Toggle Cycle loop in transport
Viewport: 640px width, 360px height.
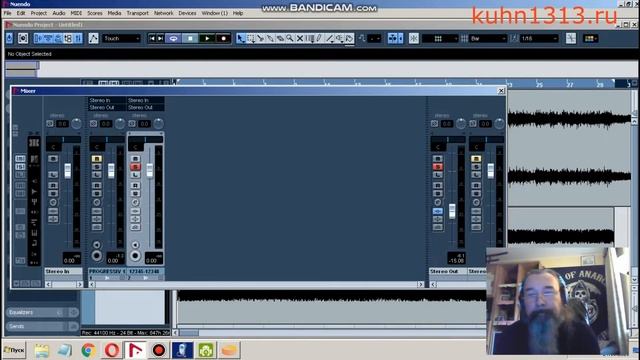click(x=173, y=38)
